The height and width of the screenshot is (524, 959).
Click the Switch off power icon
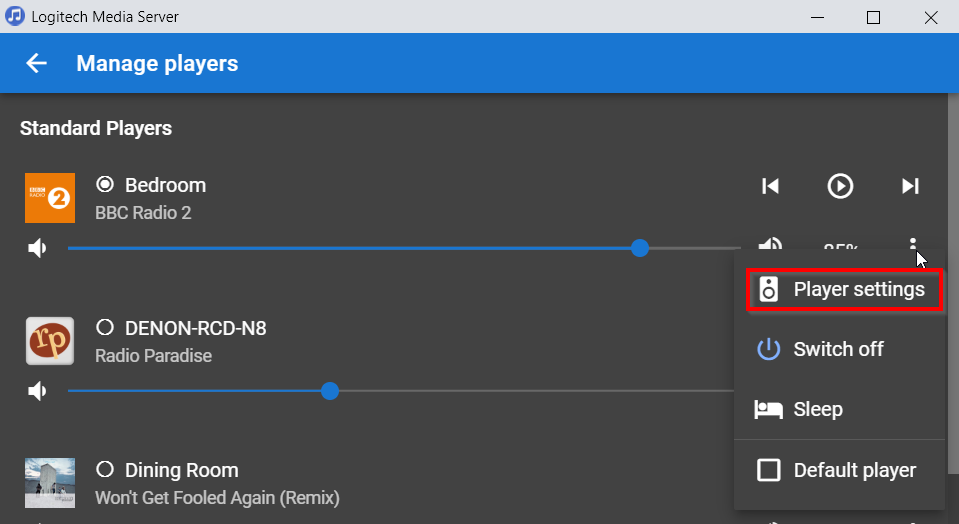(x=768, y=350)
